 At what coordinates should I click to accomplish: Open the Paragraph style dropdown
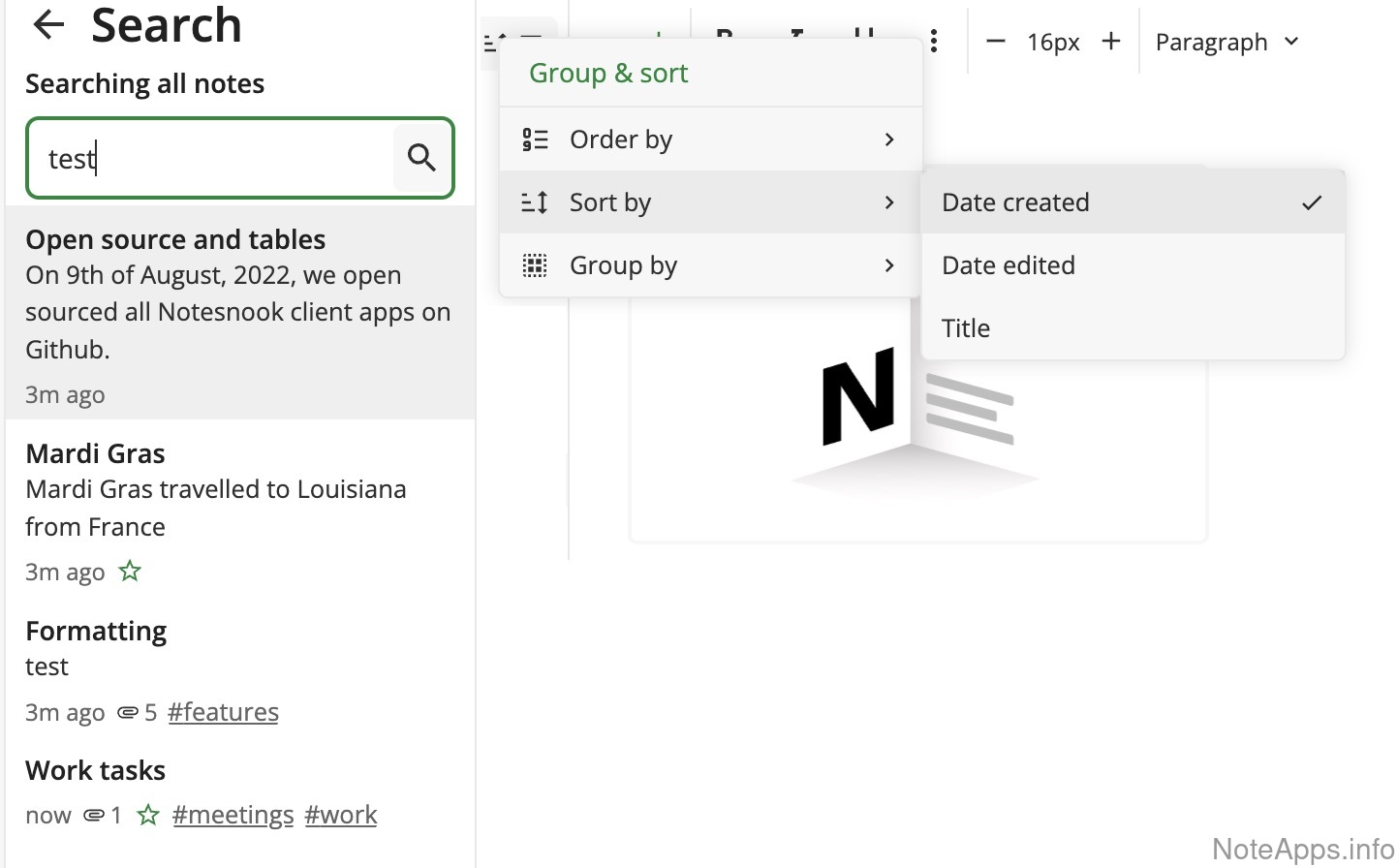point(1226,42)
